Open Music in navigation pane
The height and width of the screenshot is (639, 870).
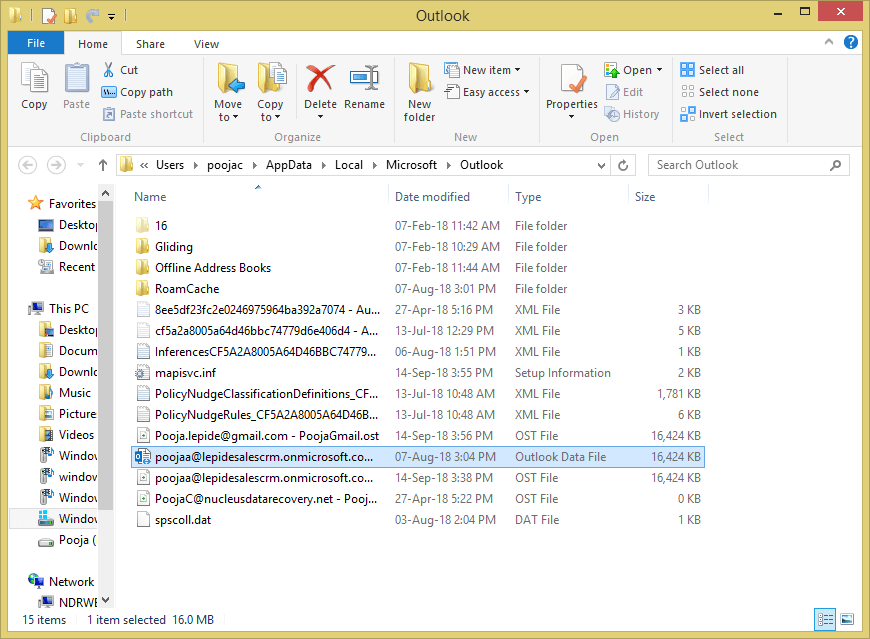(64, 393)
